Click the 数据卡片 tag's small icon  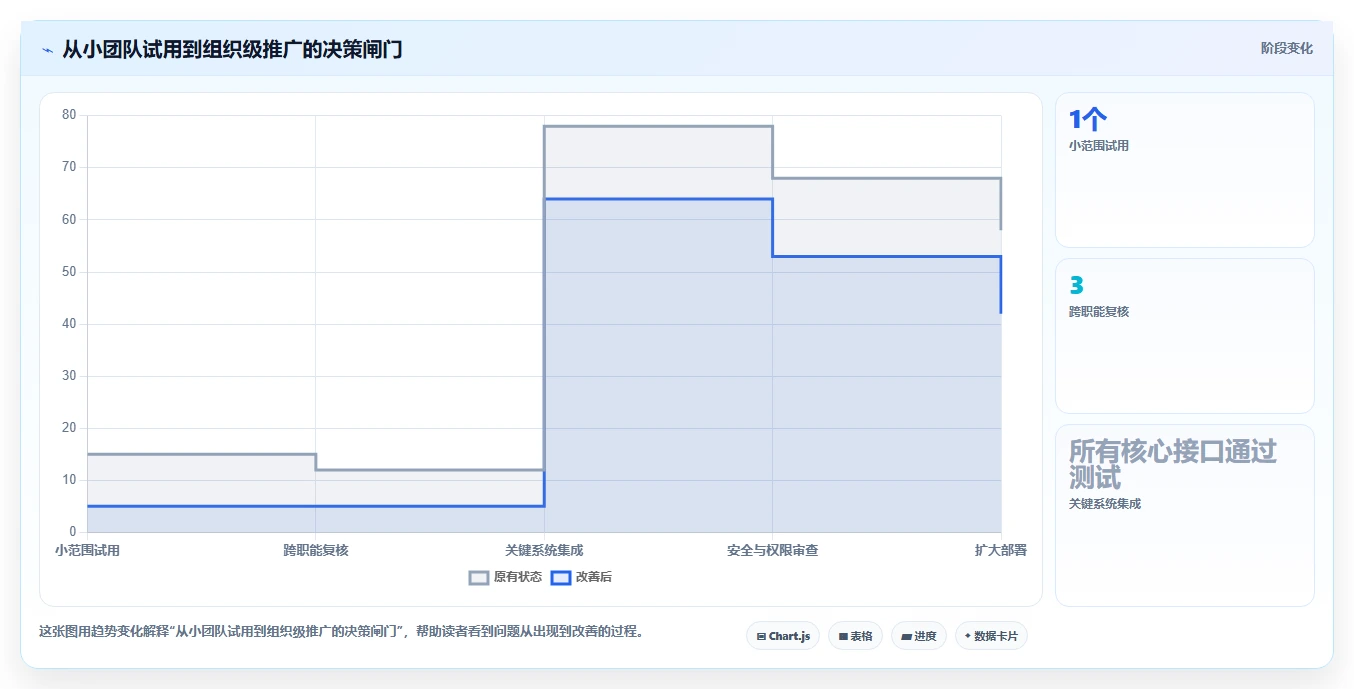click(x=968, y=636)
